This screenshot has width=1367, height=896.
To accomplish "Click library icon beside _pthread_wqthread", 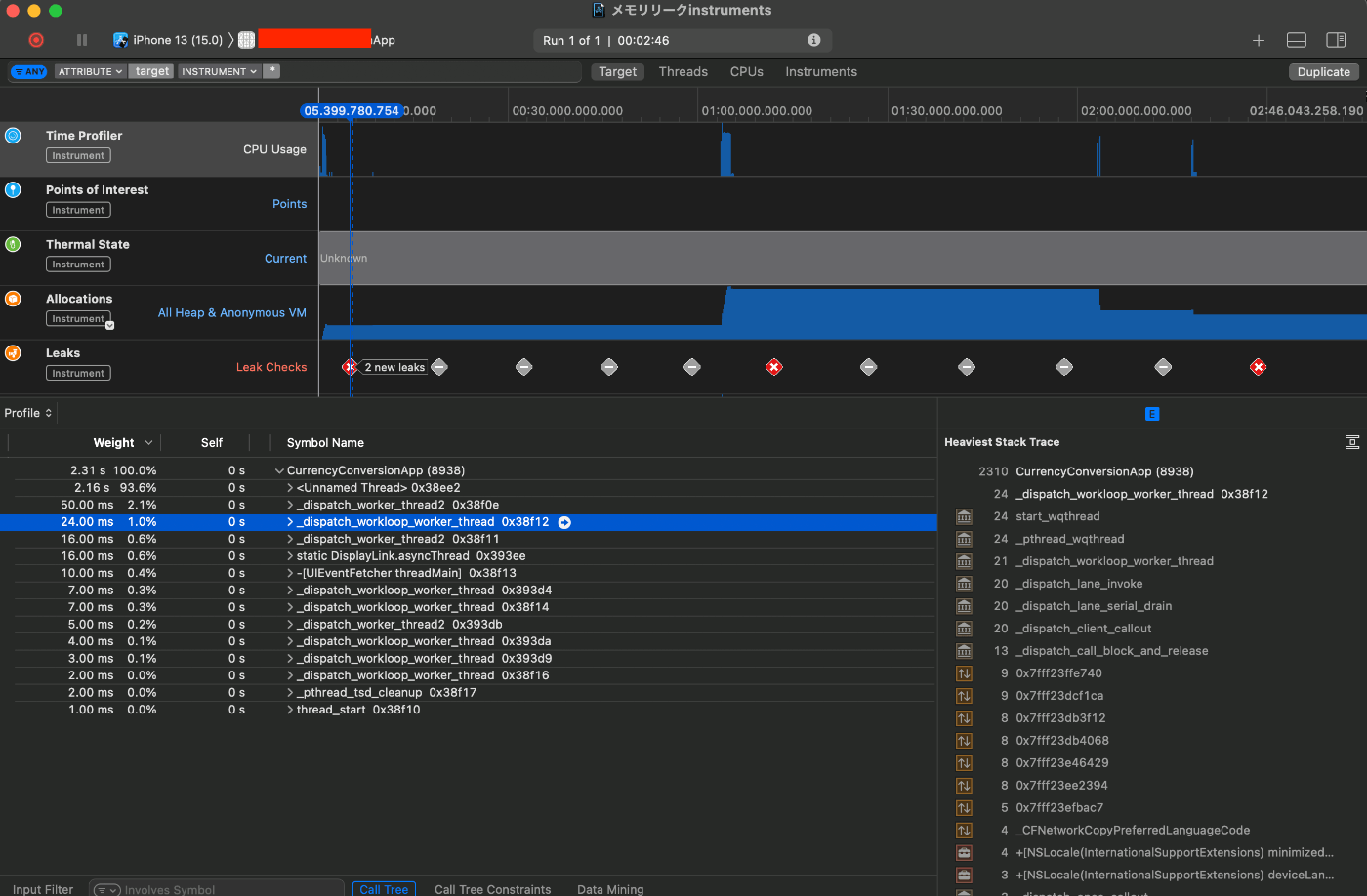I will 964,539.
